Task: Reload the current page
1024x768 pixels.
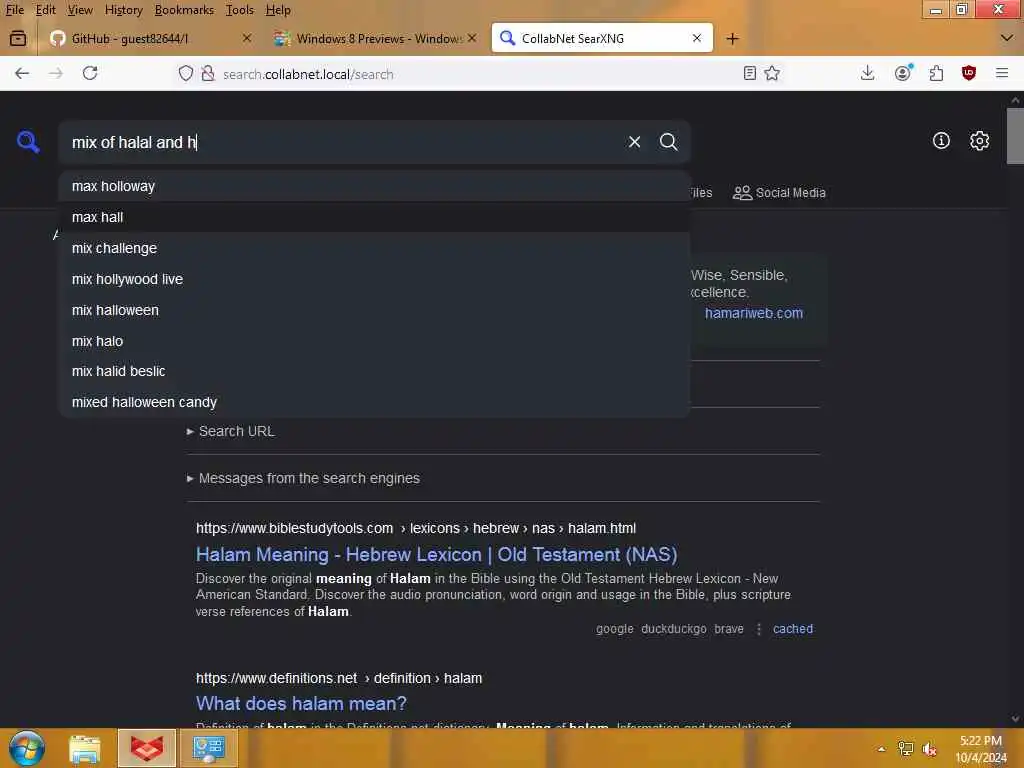Action: click(90, 73)
